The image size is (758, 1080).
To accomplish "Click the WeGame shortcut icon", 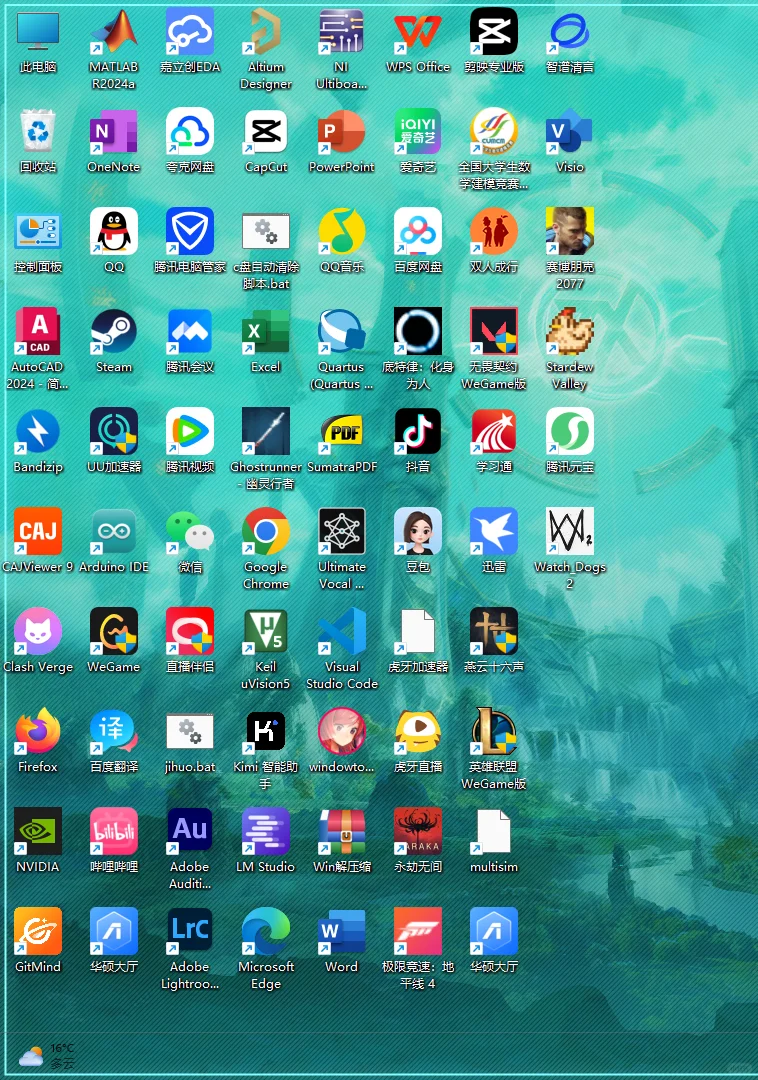I will point(114,631).
